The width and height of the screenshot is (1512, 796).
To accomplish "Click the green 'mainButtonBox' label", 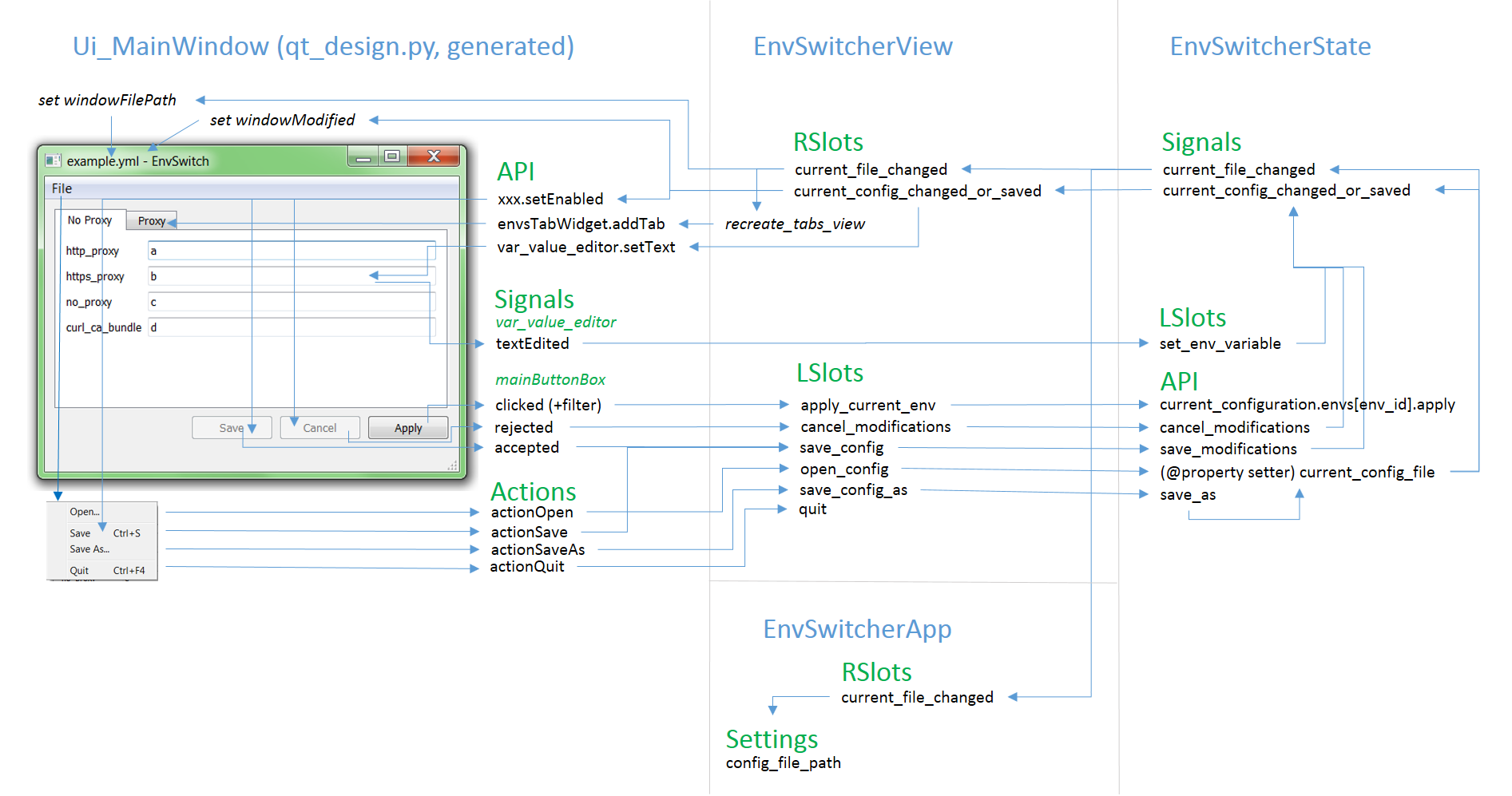I will tap(550, 379).
